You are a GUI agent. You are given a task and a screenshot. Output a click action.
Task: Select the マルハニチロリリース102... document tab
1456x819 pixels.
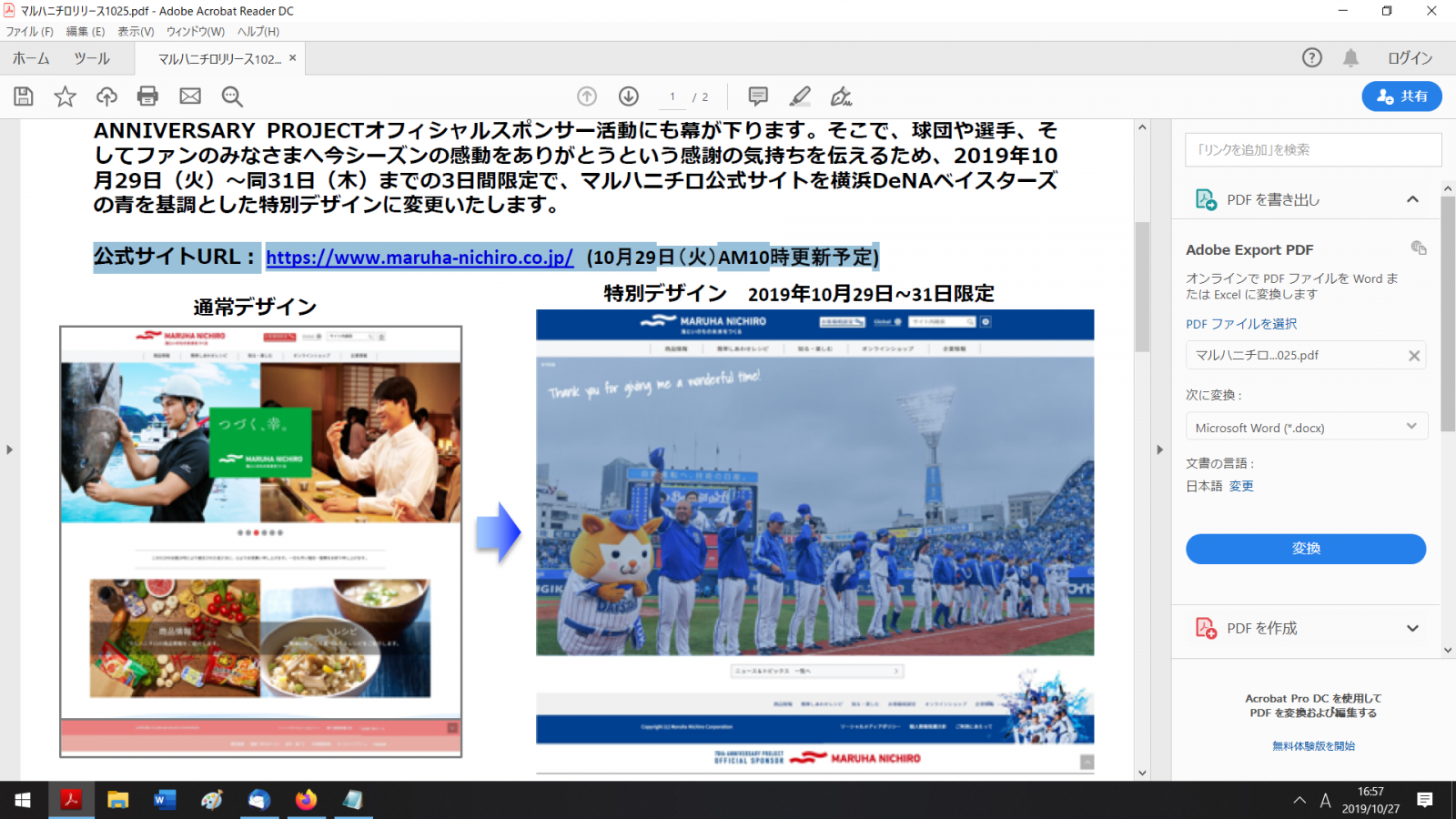219,59
